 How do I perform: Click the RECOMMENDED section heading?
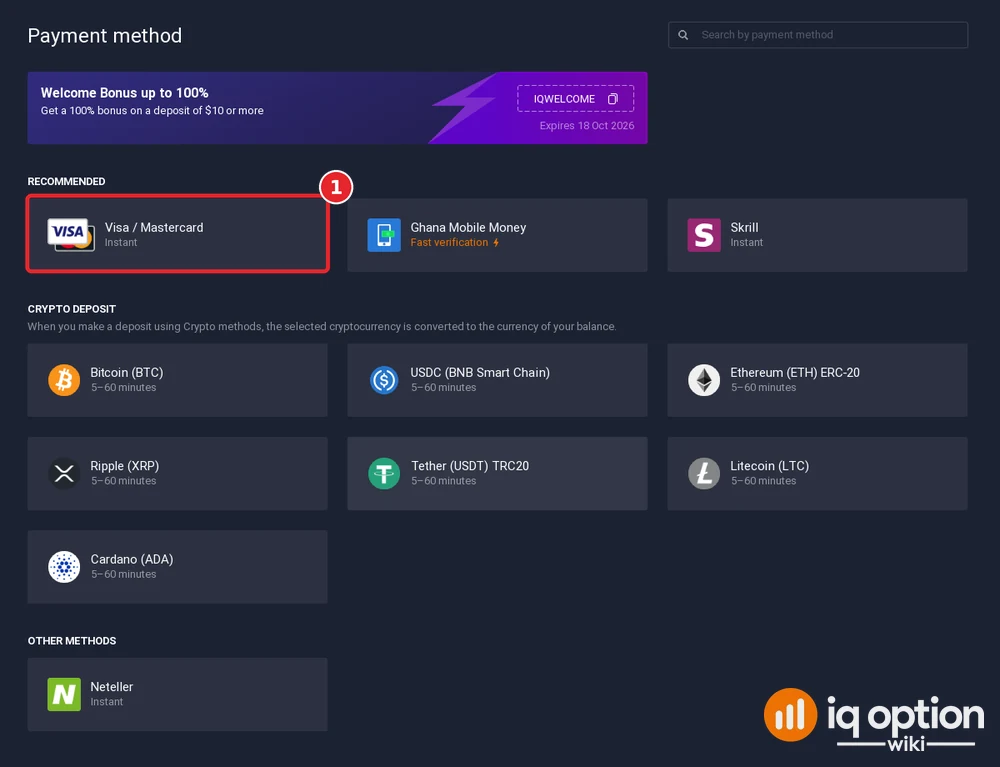click(66, 182)
